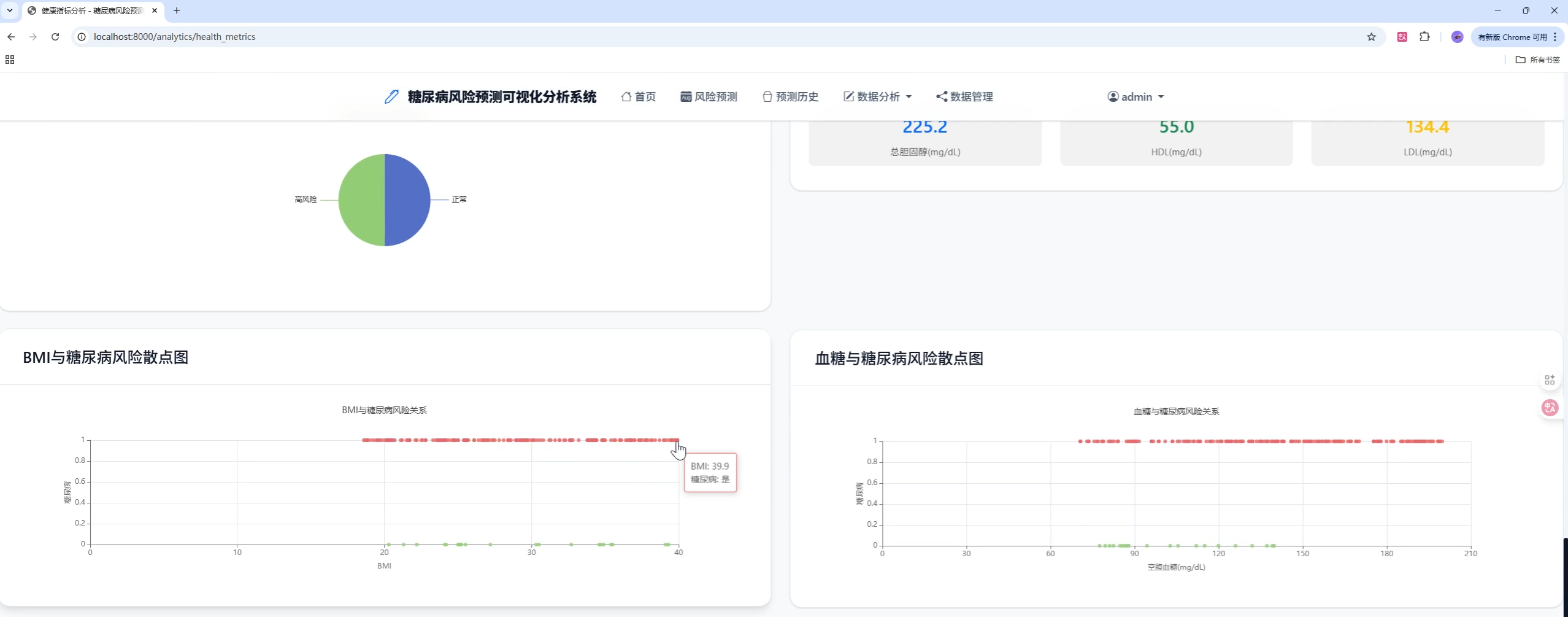1568x617 pixels.
Task: Open 所有书签 from the bookmarks bar
Action: [1537, 60]
